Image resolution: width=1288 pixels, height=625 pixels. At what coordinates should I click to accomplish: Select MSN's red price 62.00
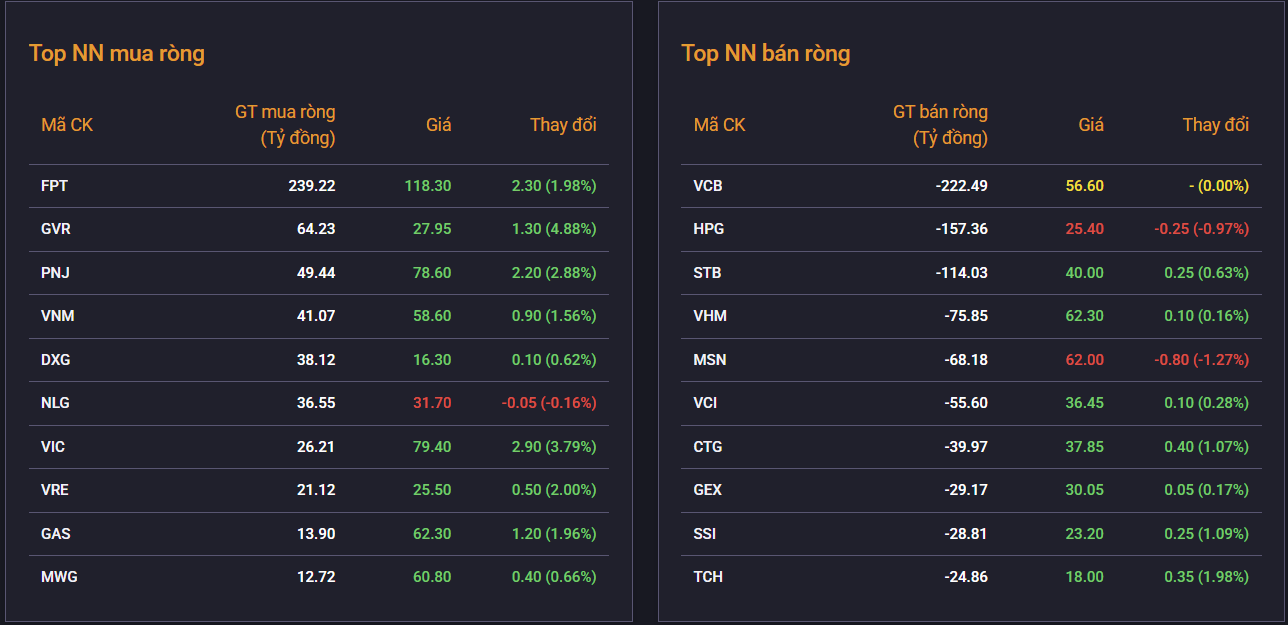(1084, 360)
